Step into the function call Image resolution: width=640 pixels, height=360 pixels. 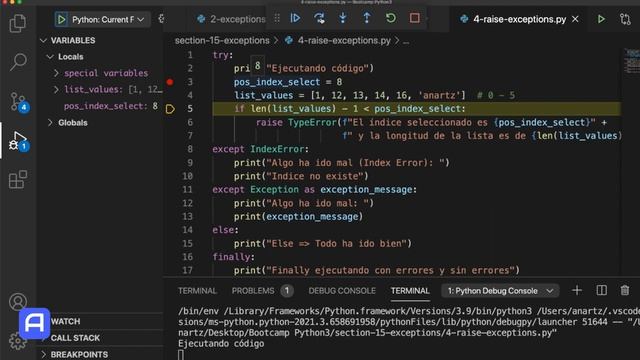pyautogui.click(x=343, y=18)
